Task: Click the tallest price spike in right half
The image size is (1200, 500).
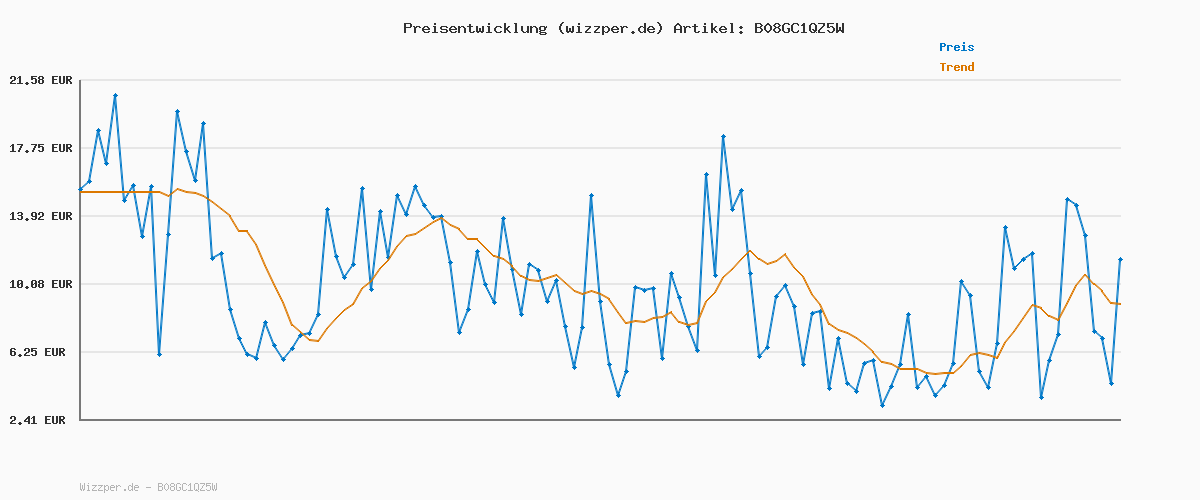Action: (x=723, y=136)
